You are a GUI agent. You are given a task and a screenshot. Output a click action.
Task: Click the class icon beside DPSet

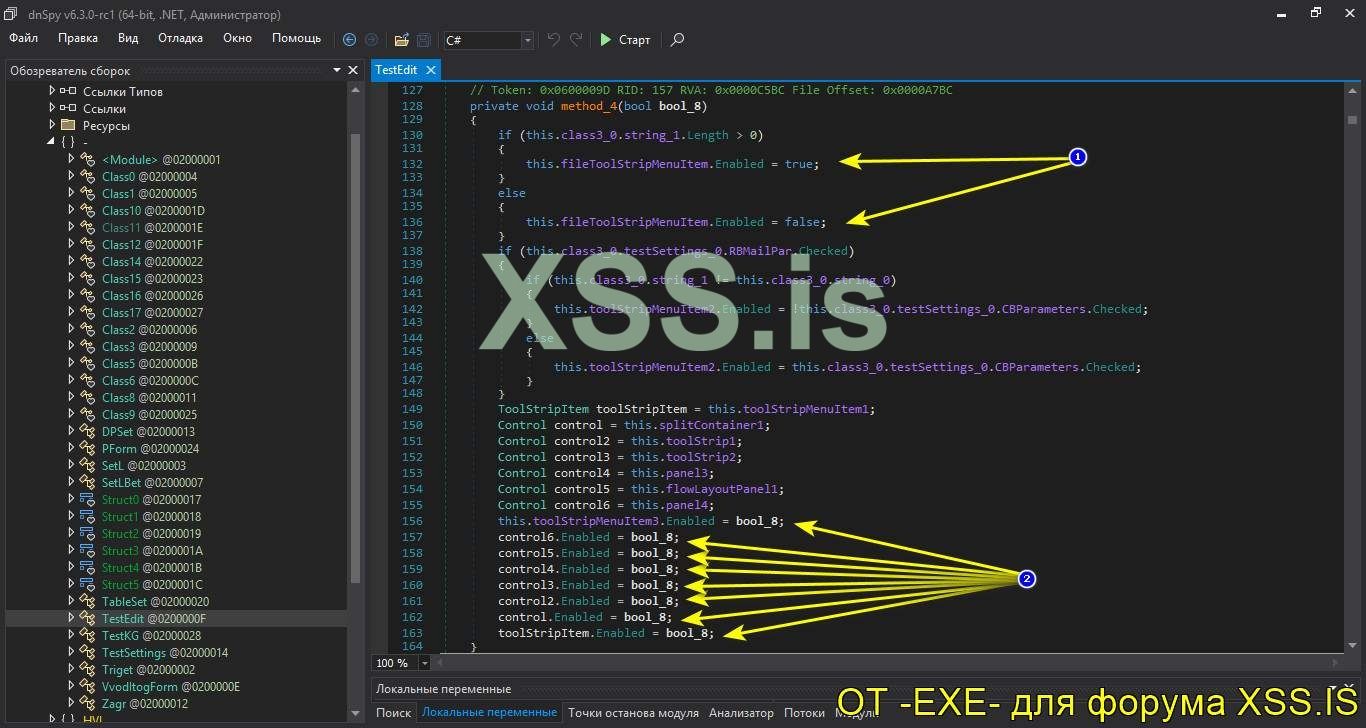87,432
